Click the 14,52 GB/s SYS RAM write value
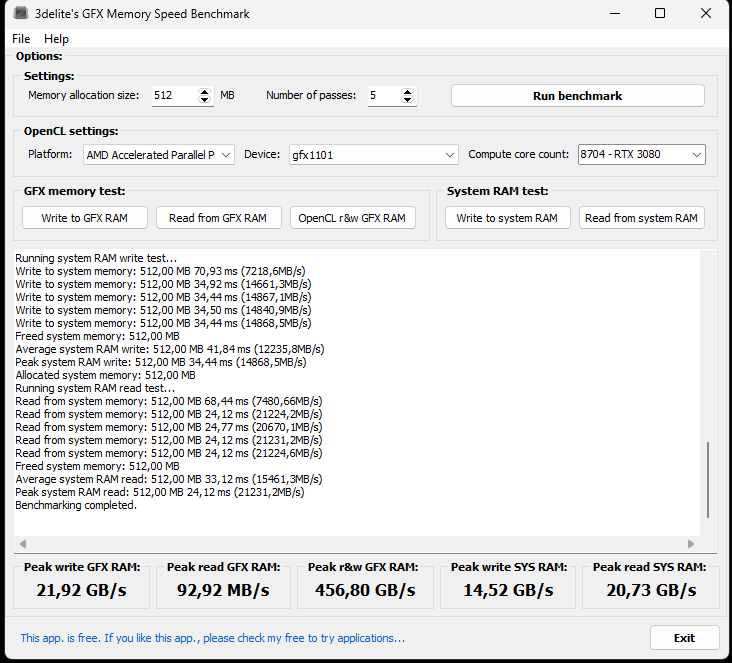 pyautogui.click(x=508, y=590)
